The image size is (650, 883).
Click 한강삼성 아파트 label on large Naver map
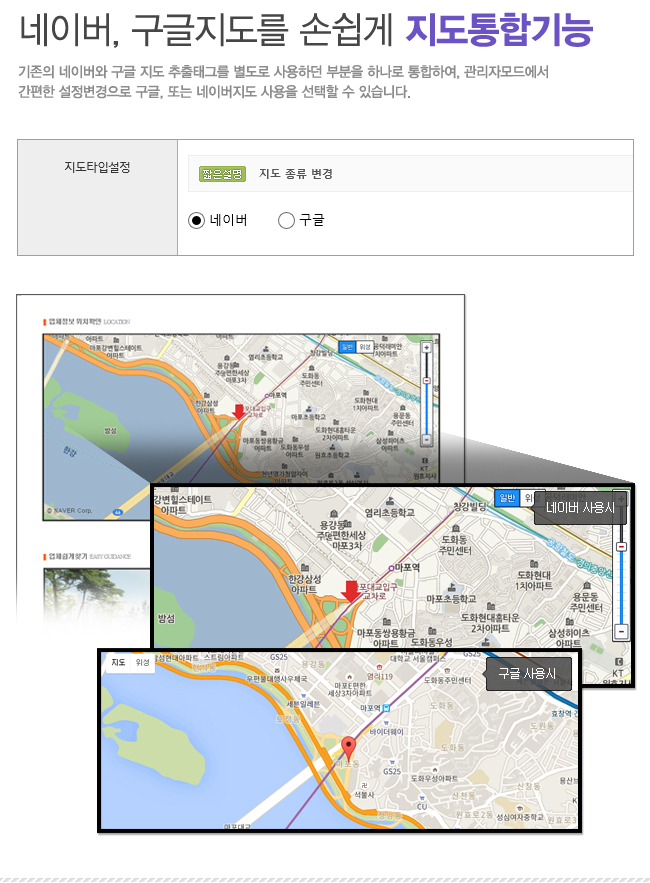(x=304, y=584)
